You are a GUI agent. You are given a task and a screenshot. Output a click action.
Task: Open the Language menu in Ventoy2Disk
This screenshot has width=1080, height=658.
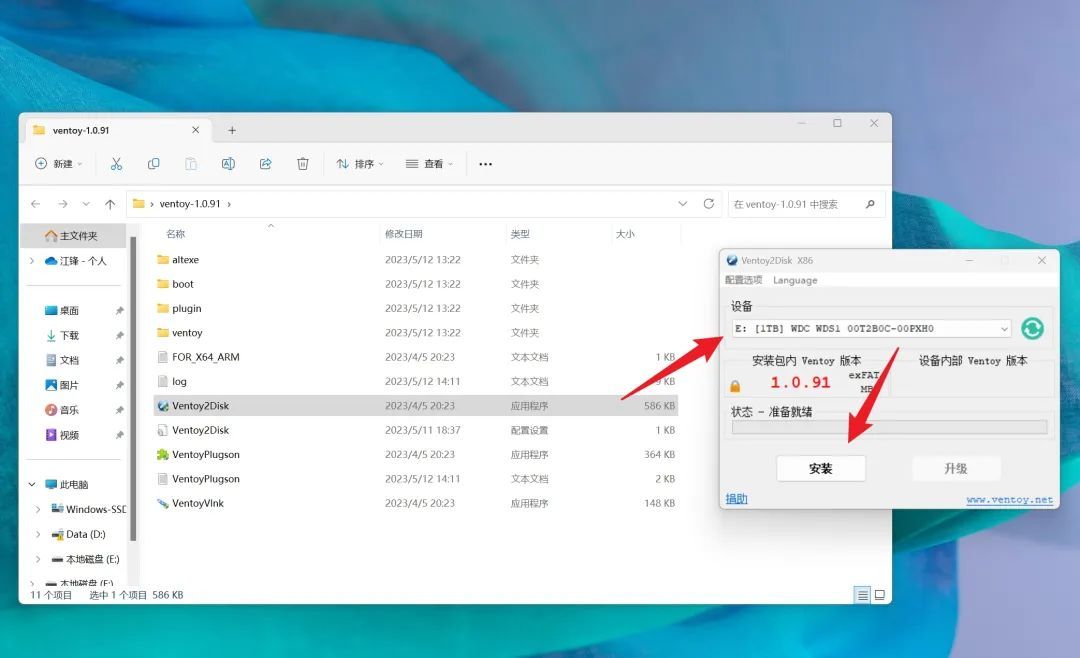pyautogui.click(x=795, y=280)
